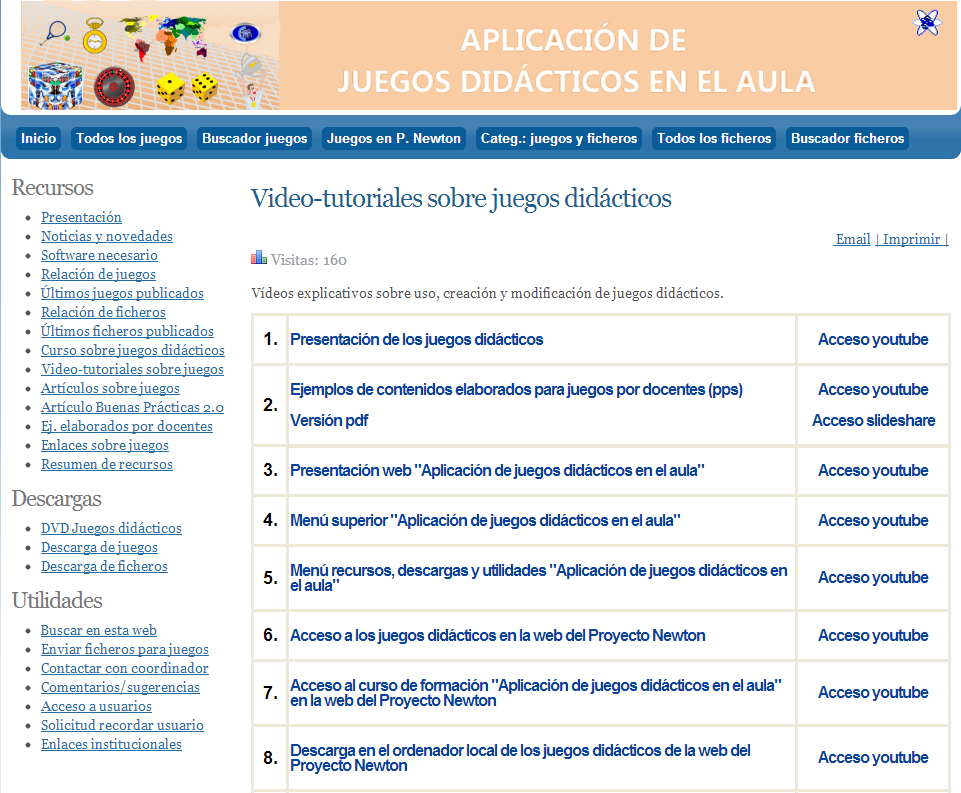Click the Versión pdf link
Image resolution: width=961 pixels, height=793 pixels.
329,420
